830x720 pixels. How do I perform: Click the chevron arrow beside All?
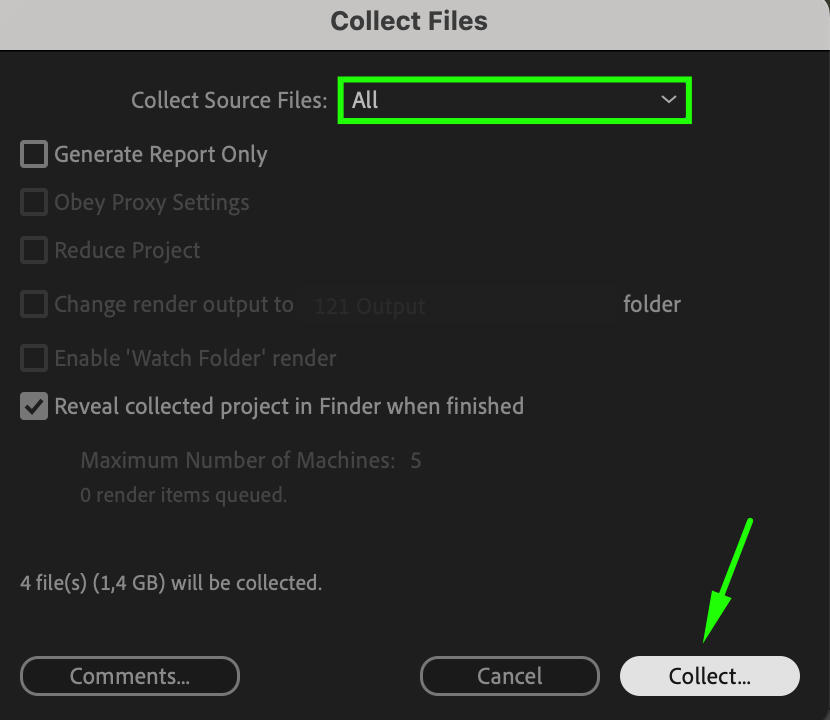coord(668,101)
